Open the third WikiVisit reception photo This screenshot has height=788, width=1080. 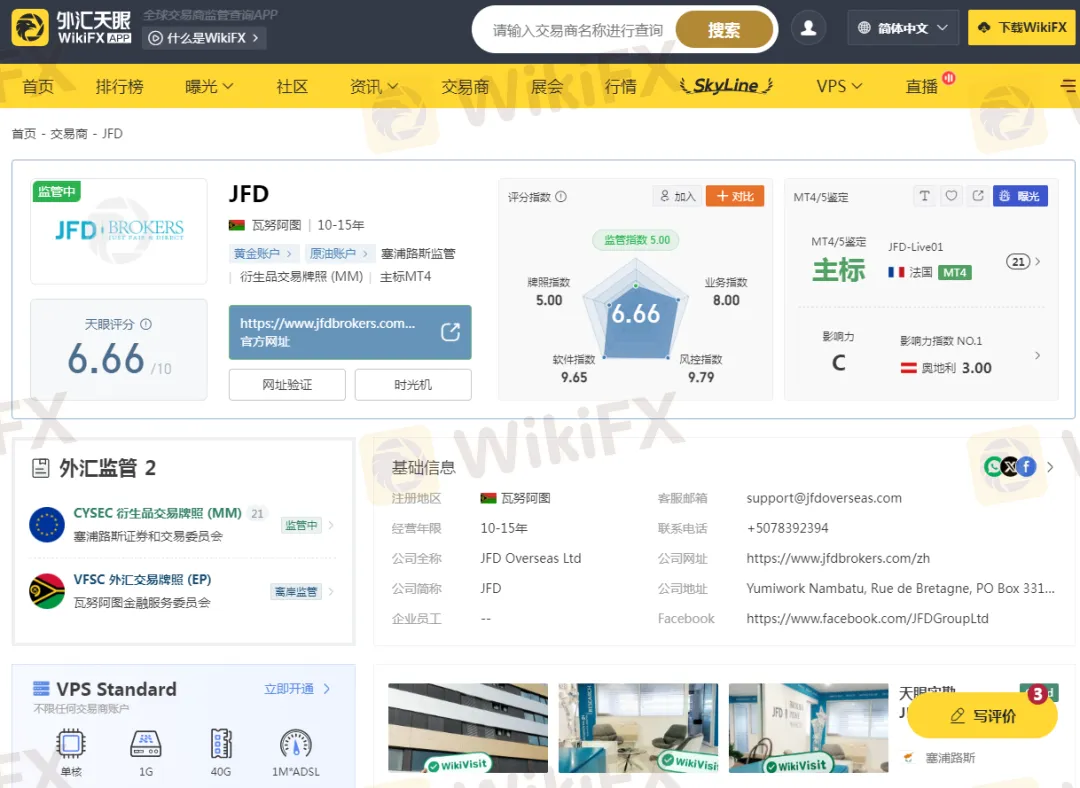809,728
